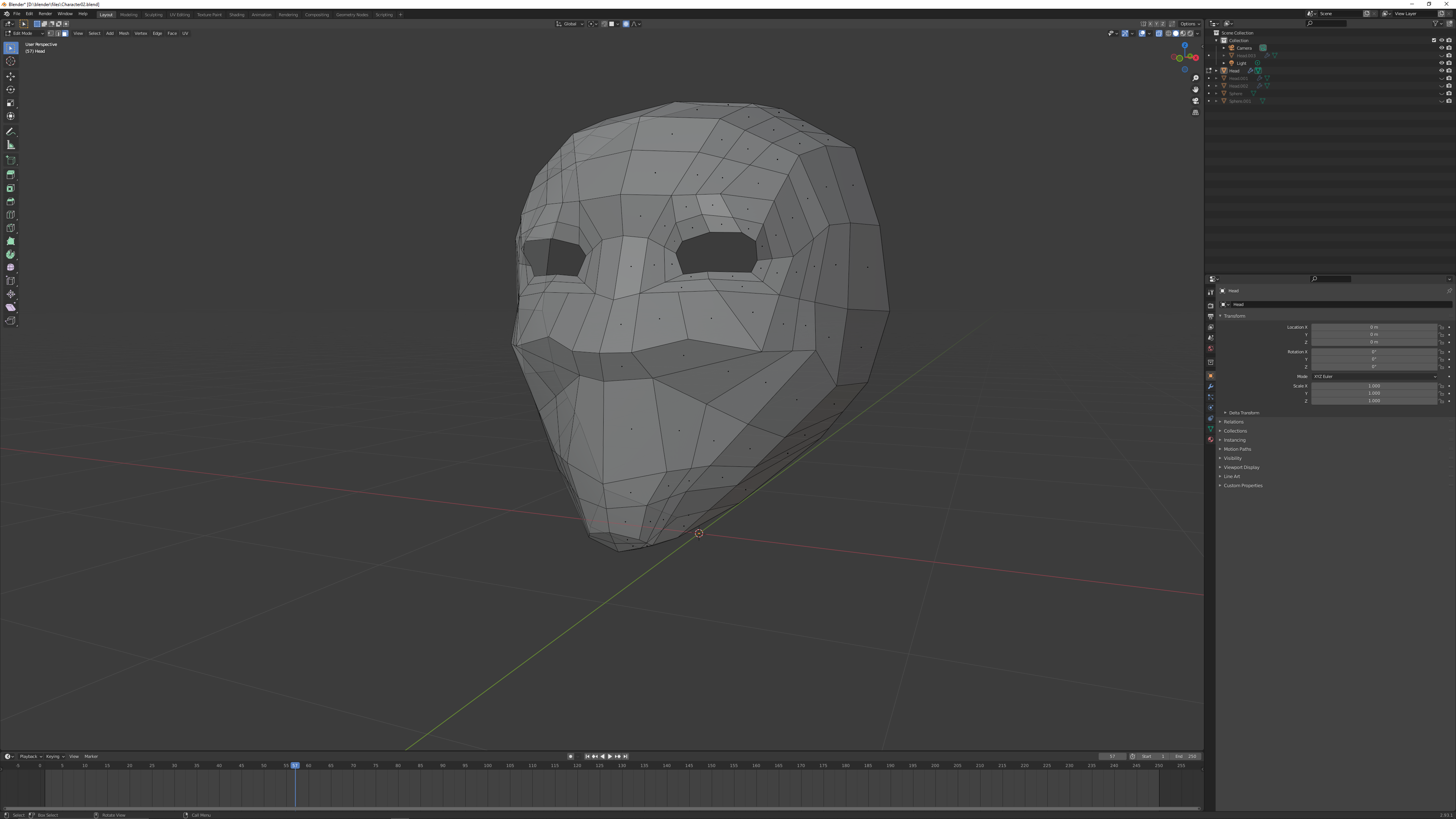Activate the Extrude Region tool
The height and width of the screenshot is (819, 1456).
(11, 175)
